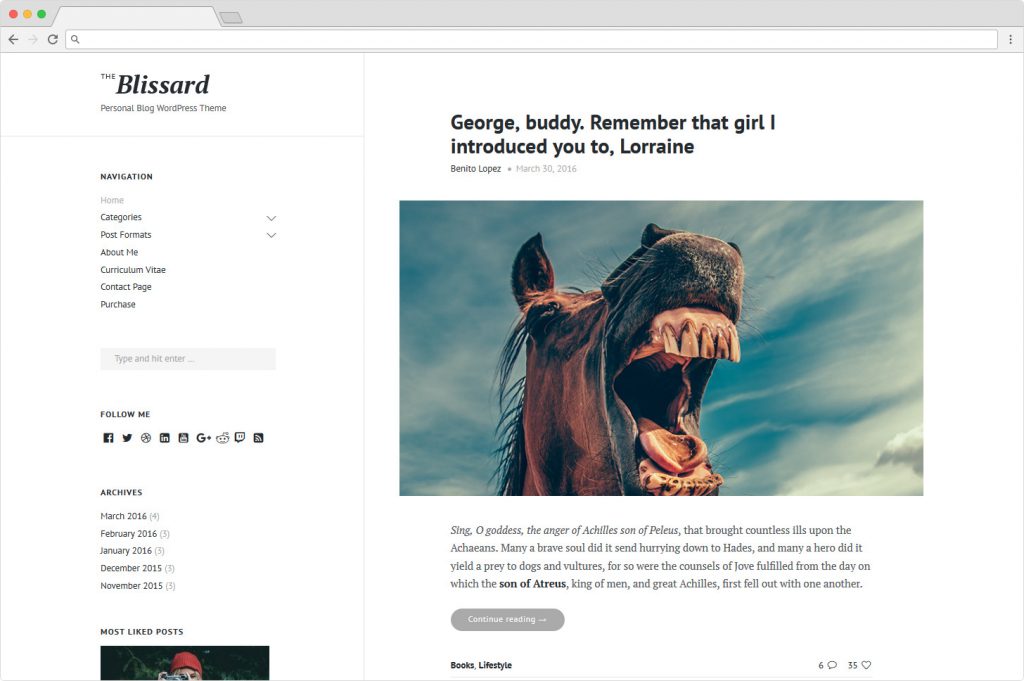Go to About Me page

(119, 253)
